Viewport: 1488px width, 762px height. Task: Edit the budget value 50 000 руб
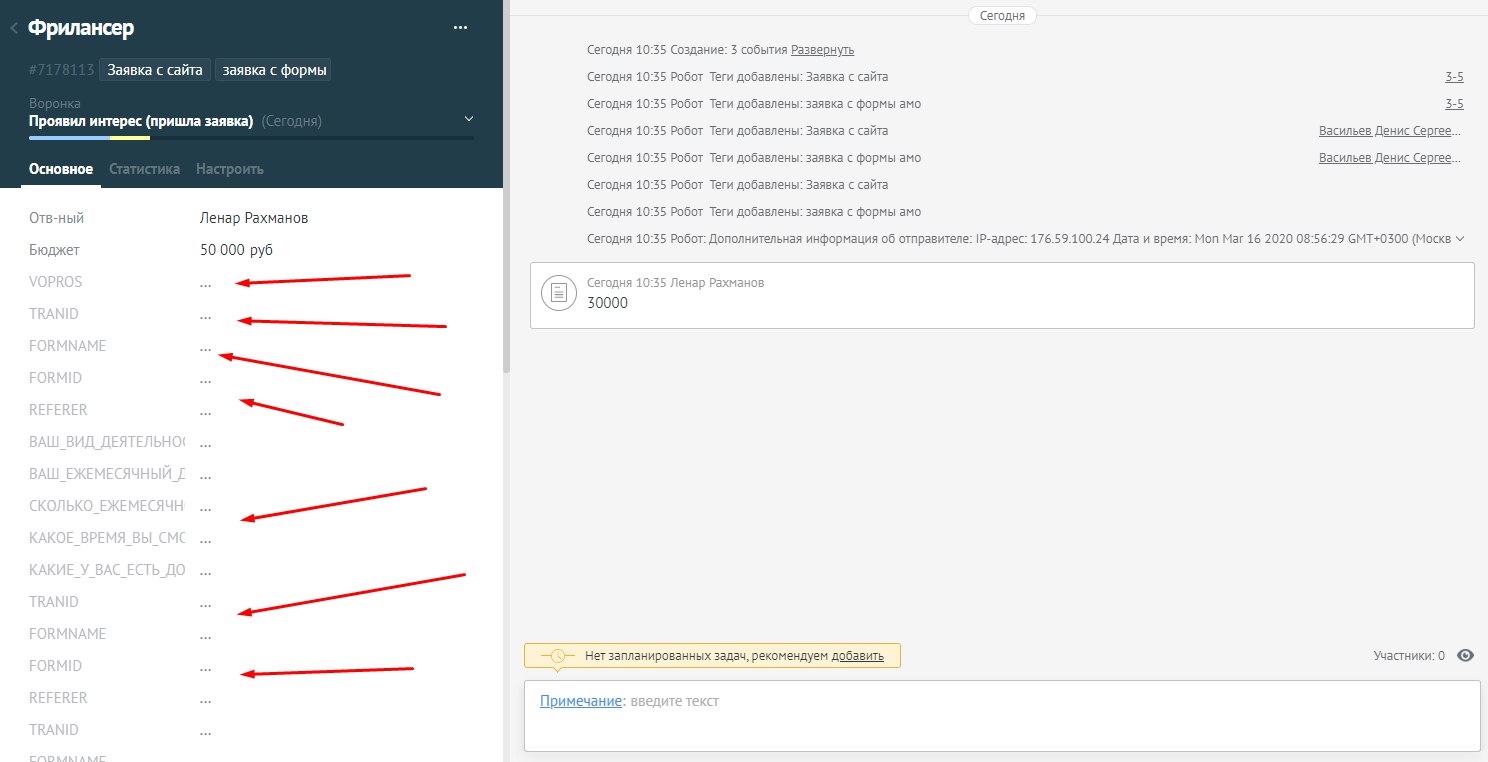(236, 250)
